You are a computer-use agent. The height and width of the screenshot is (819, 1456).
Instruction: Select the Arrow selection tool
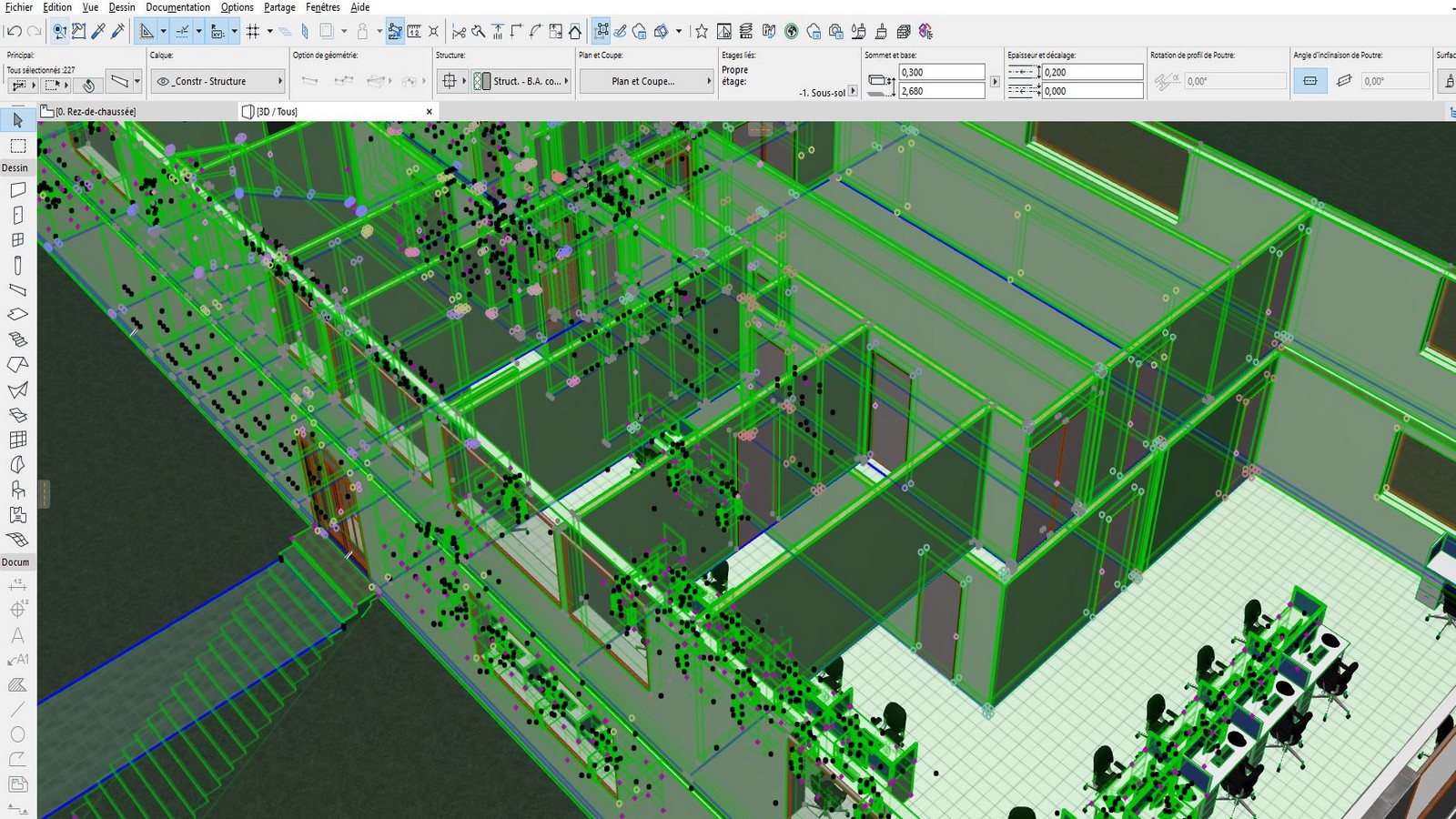tap(17, 120)
